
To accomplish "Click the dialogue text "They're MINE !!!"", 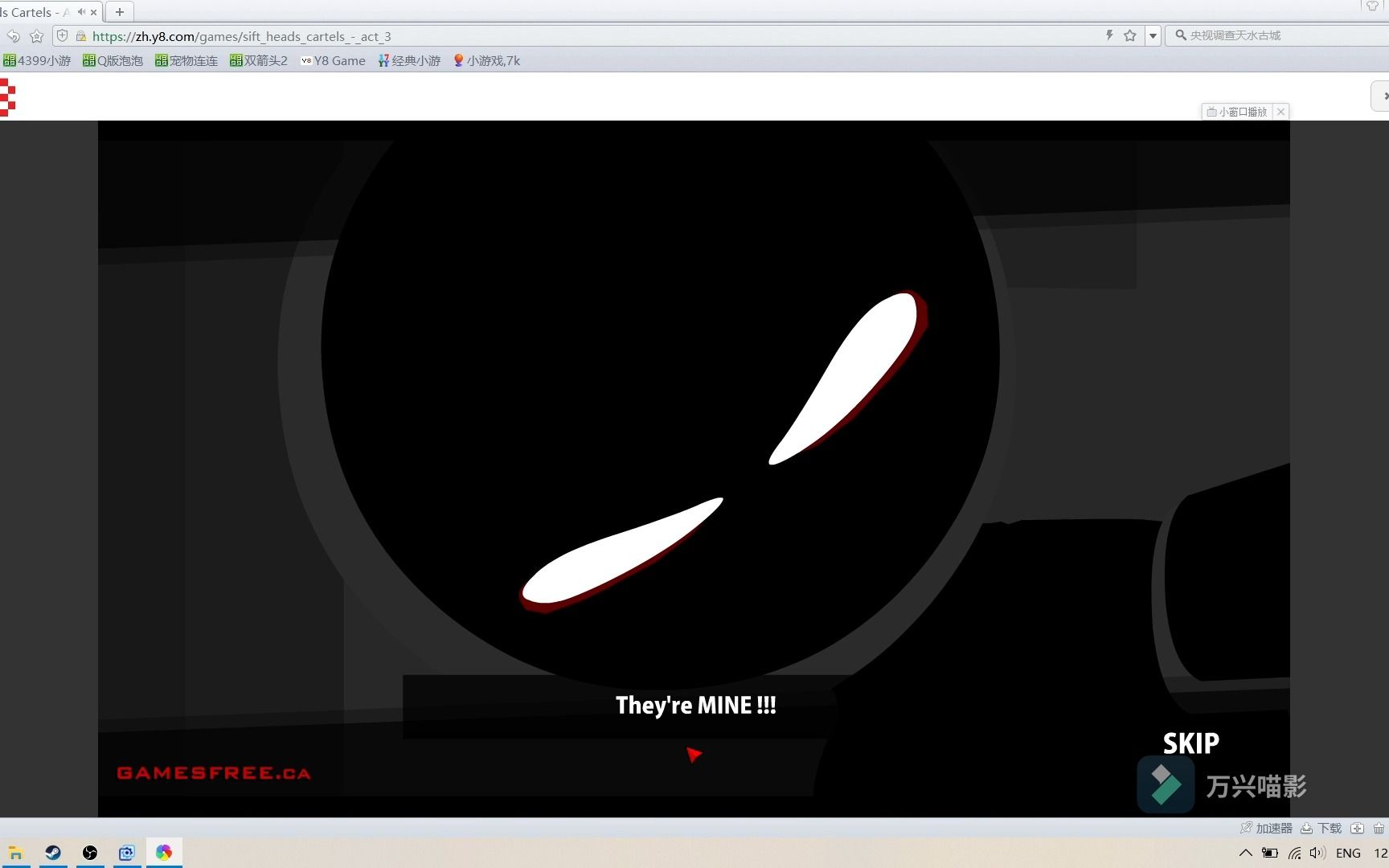I will (696, 706).
